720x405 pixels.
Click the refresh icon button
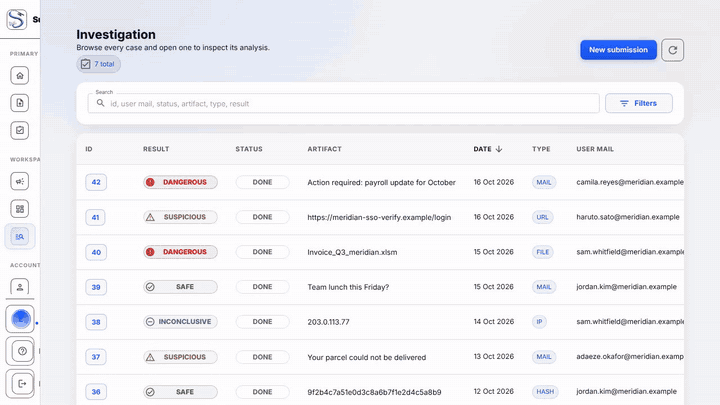(672, 50)
